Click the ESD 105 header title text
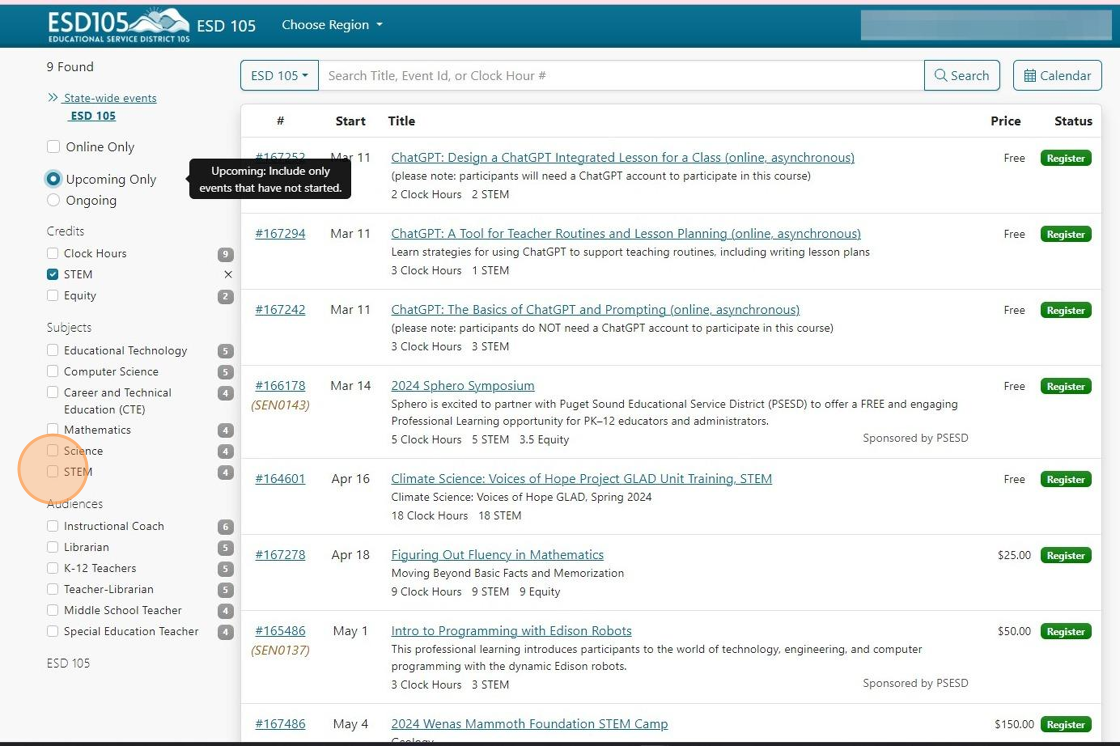 pyautogui.click(x=226, y=26)
